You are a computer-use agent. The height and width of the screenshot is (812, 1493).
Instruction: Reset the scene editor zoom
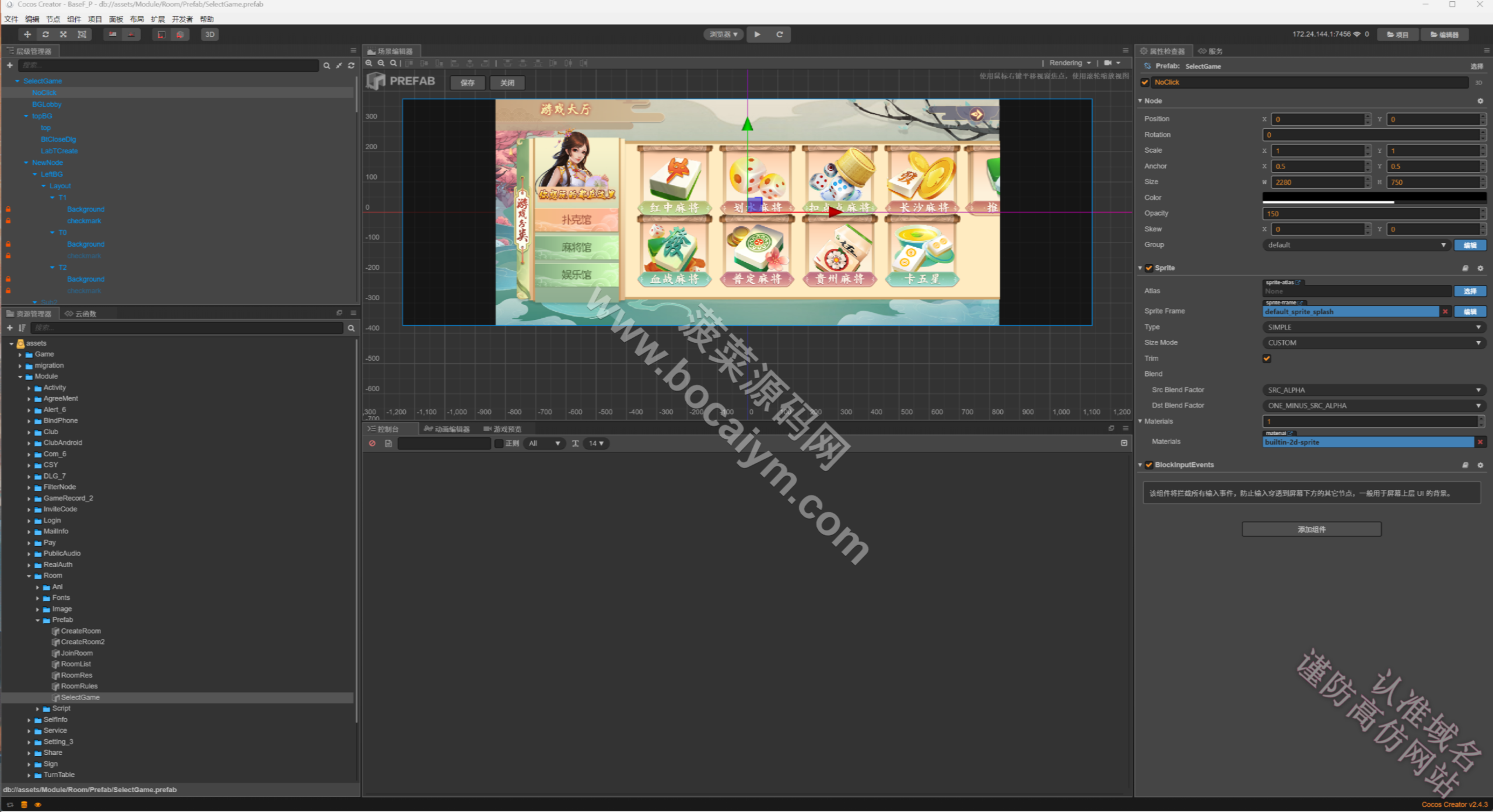tap(394, 63)
